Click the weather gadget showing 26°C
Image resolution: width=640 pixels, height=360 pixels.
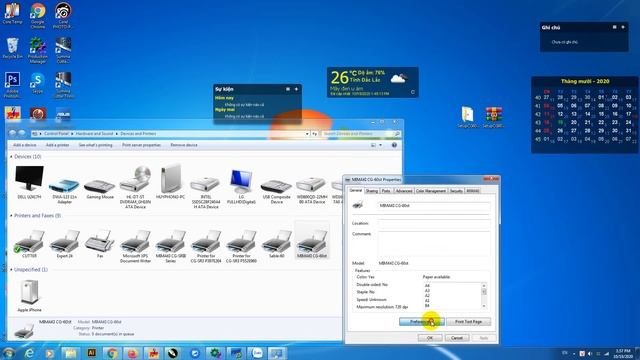tap(372, 82)
